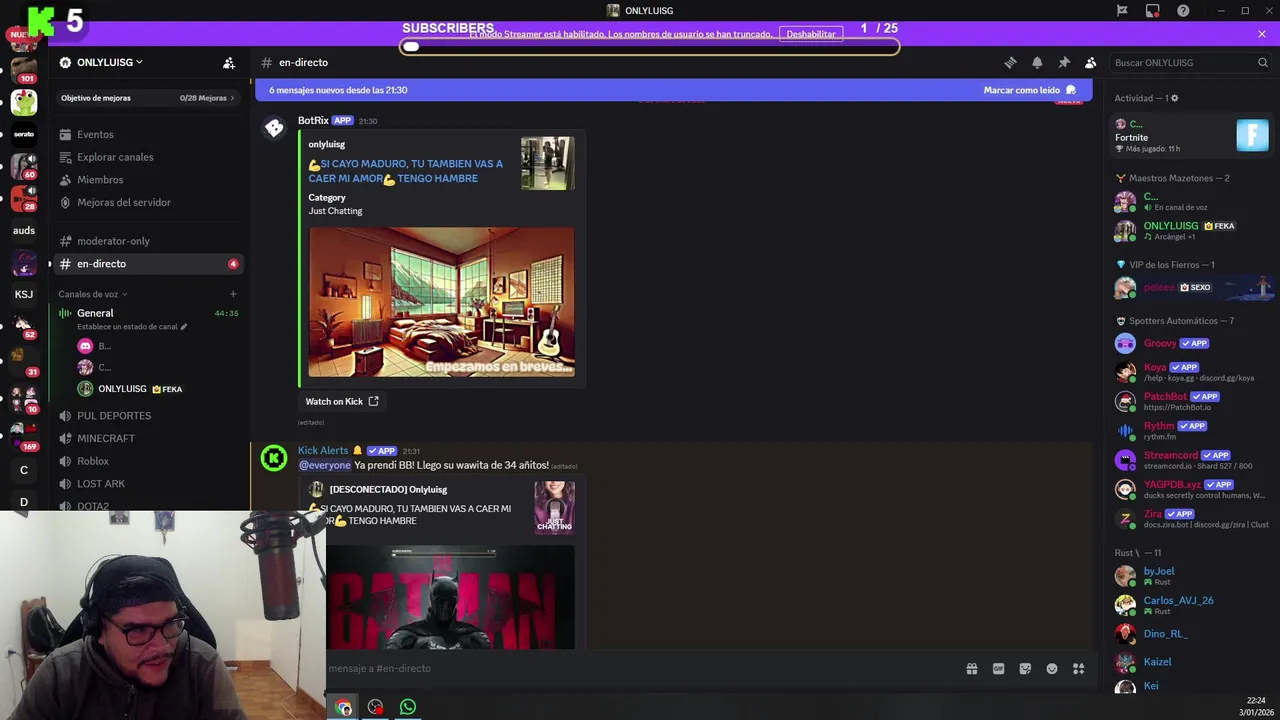
Task: Click the magnifier icon in search box
Action: [x=1262, y=62]
